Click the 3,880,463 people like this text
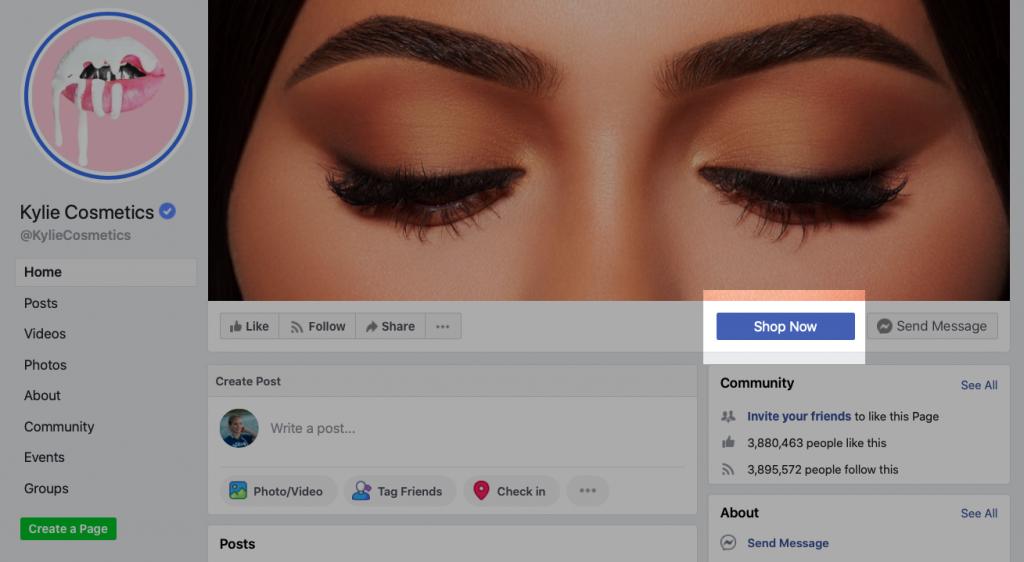This screenshot has height=562, width=1024. coord(816,443)
